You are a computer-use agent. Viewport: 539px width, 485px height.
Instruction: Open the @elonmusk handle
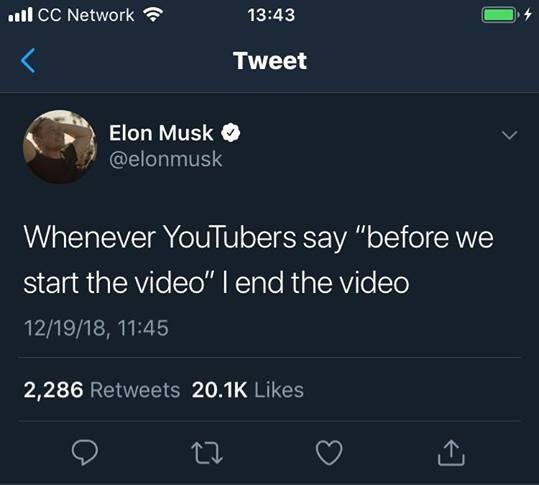pos(166,159)
